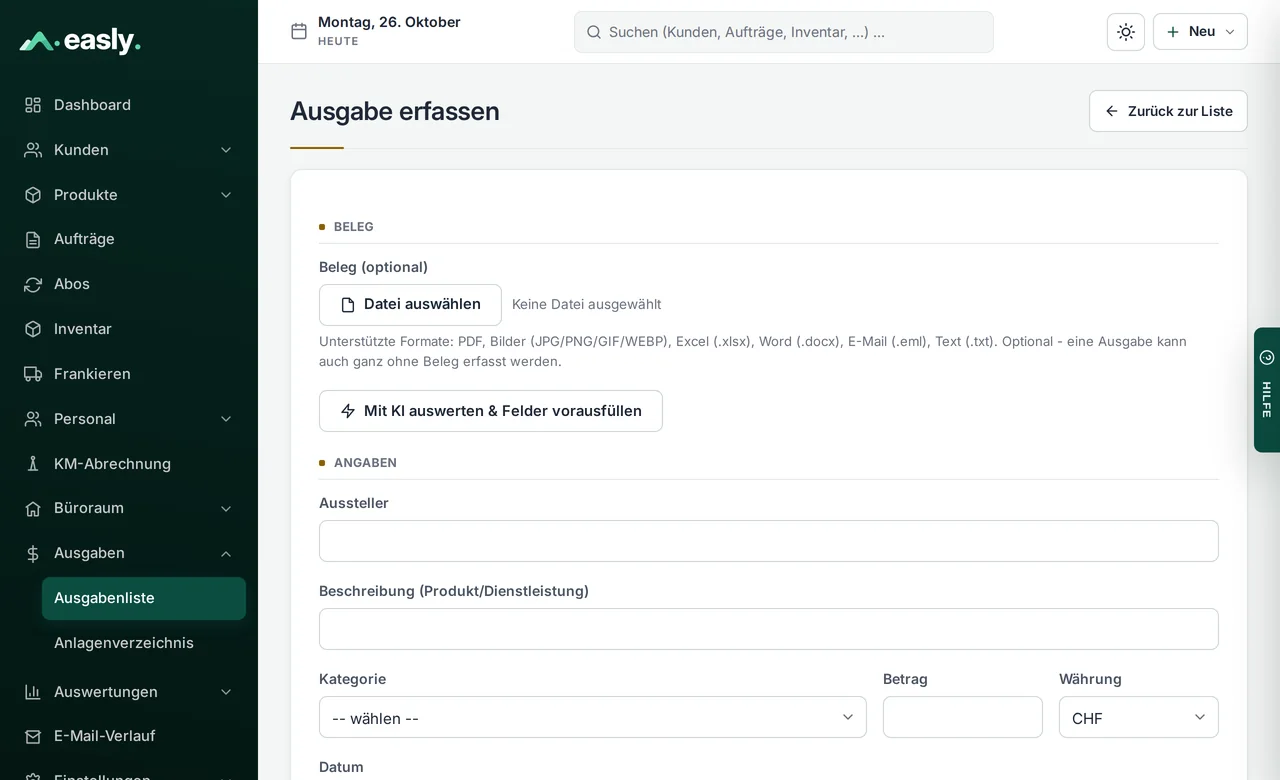Click Mit KI auswerten & Felder vorausfüllen
Screen dimensions: 1280x780
coord(491,411)
